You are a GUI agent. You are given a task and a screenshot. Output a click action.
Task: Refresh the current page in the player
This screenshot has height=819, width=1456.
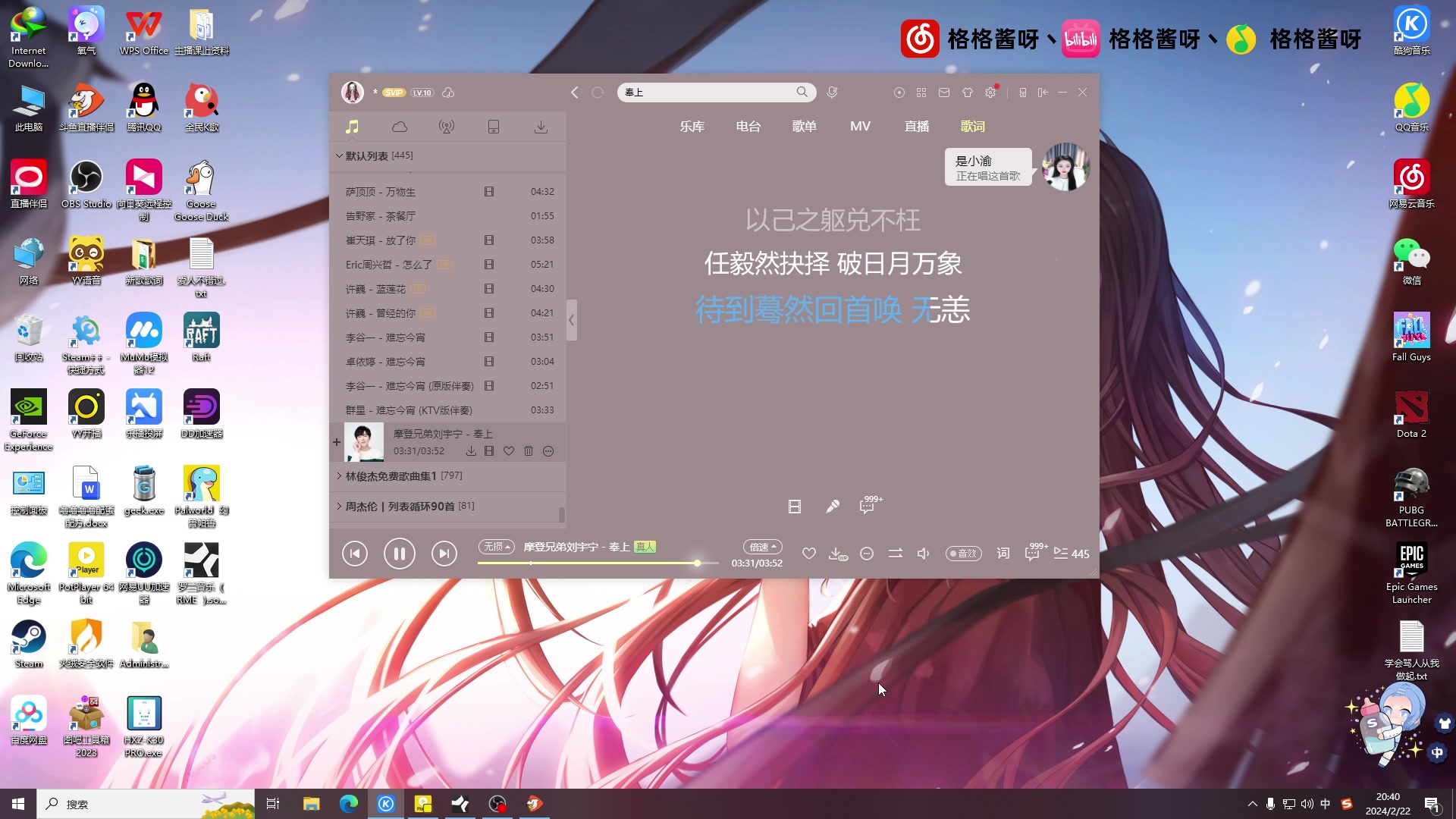pyautogui.click(x=598, y=93)
